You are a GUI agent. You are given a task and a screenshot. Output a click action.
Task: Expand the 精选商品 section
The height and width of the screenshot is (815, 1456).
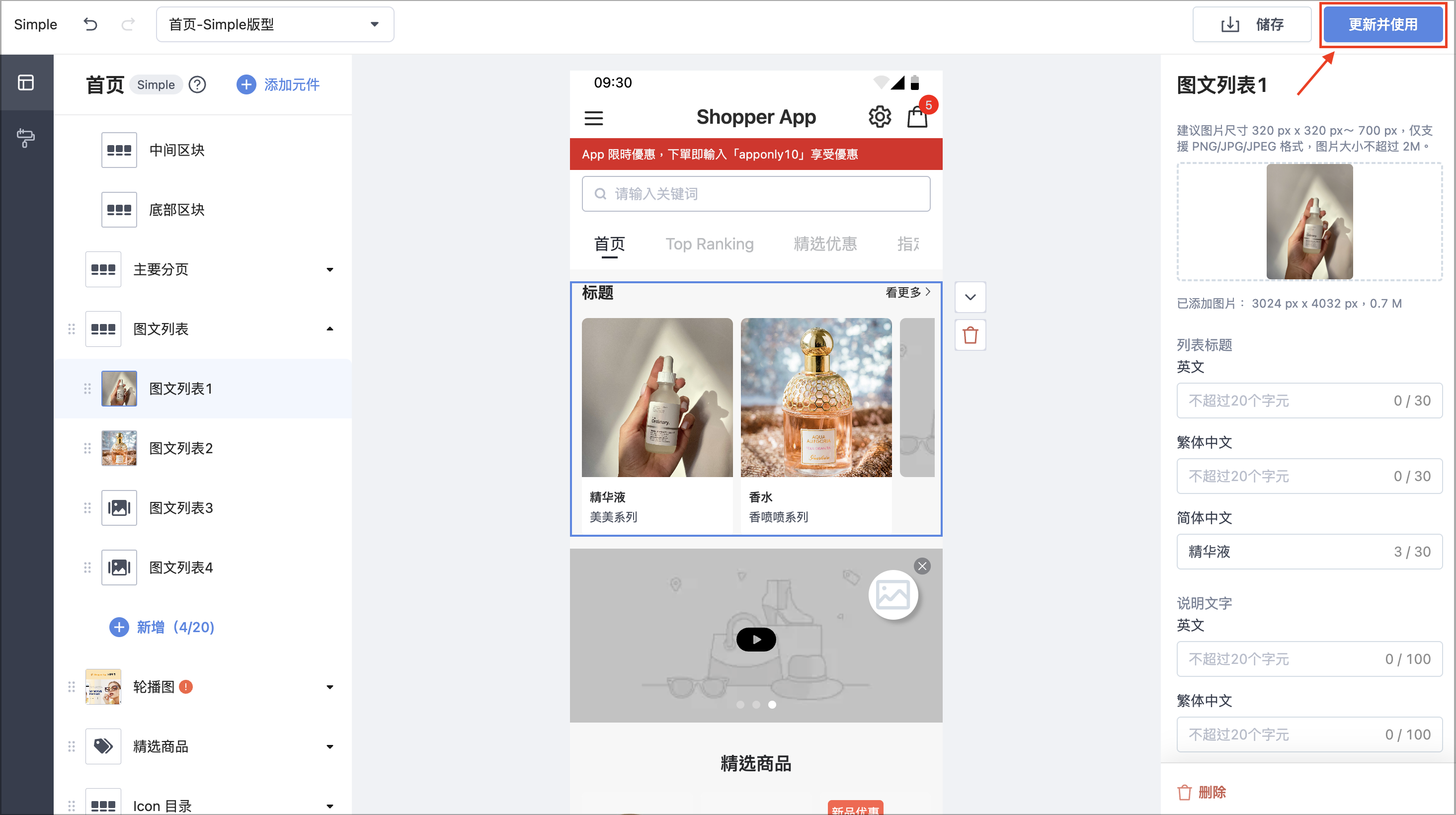coord(330,746)
